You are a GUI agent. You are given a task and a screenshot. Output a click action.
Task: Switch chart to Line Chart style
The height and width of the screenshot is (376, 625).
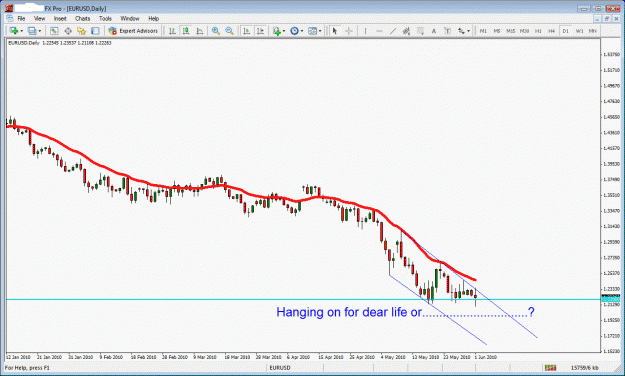tap(199, 31)
